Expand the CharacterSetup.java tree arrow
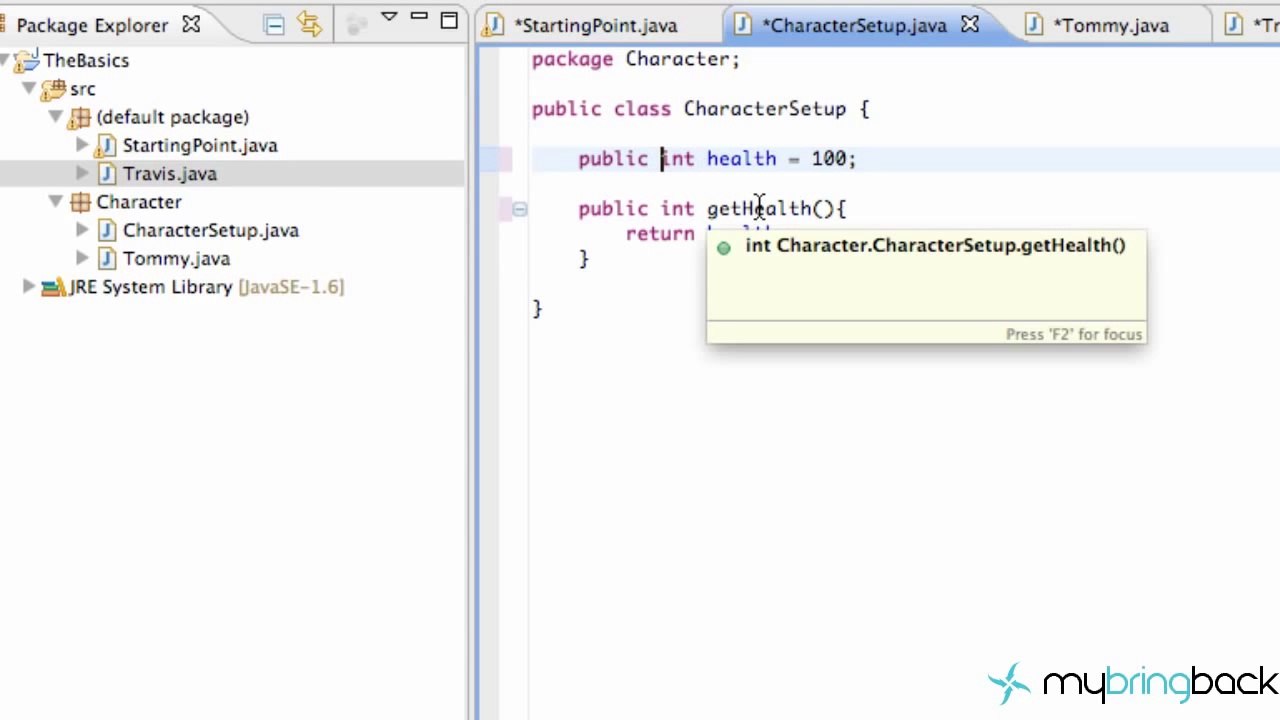This screenshot has height=720, width=1280. [x=82, y=230]
